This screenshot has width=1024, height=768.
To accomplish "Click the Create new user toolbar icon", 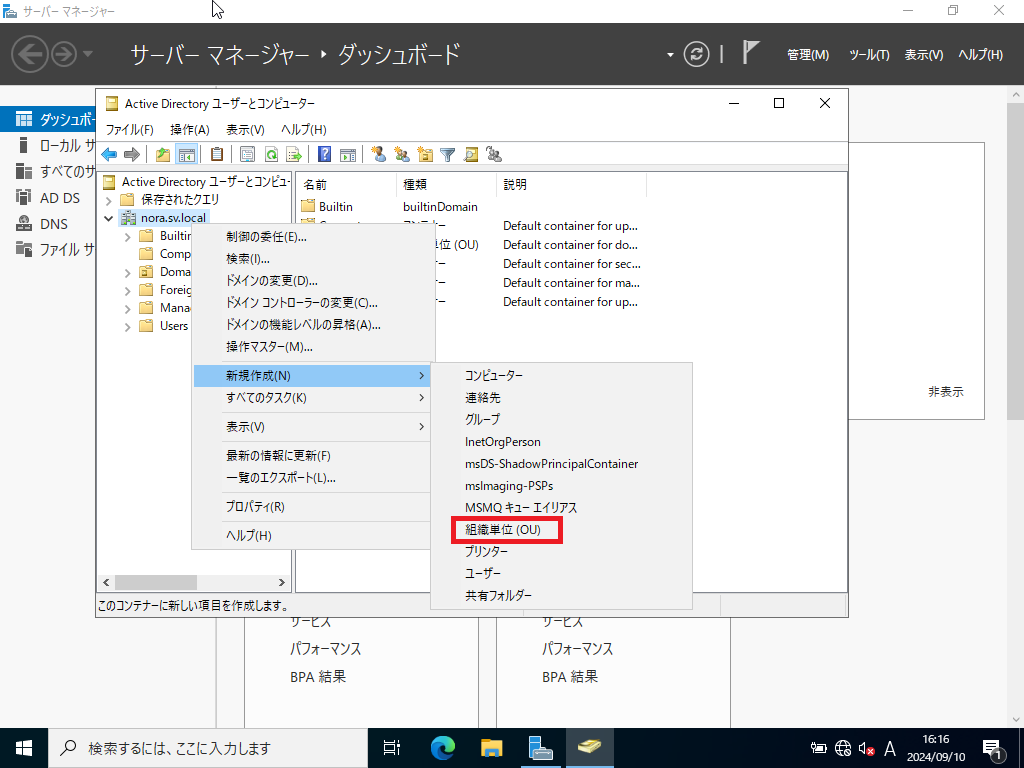I will pyautogui.click(x=378, y=155).
